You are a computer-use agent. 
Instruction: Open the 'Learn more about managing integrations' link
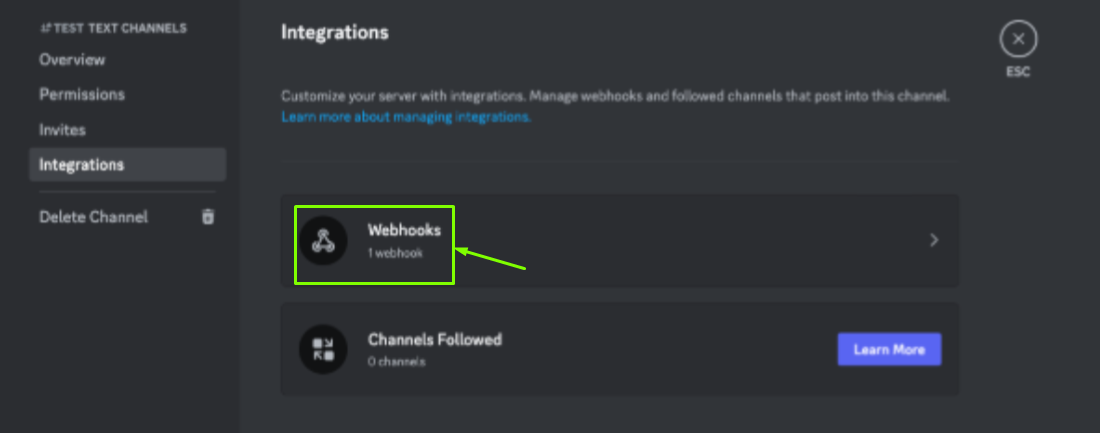[406, 117]
